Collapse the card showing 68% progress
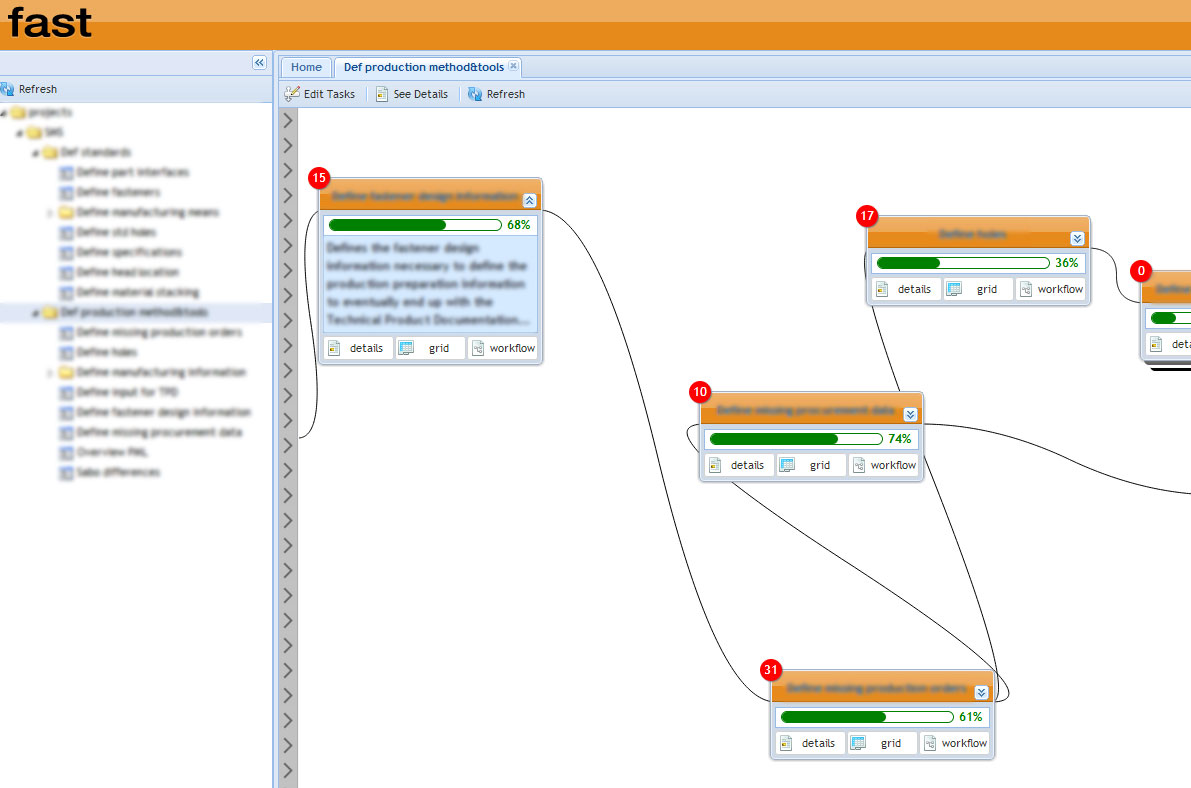1191x788 pixels. pos(530,200)
